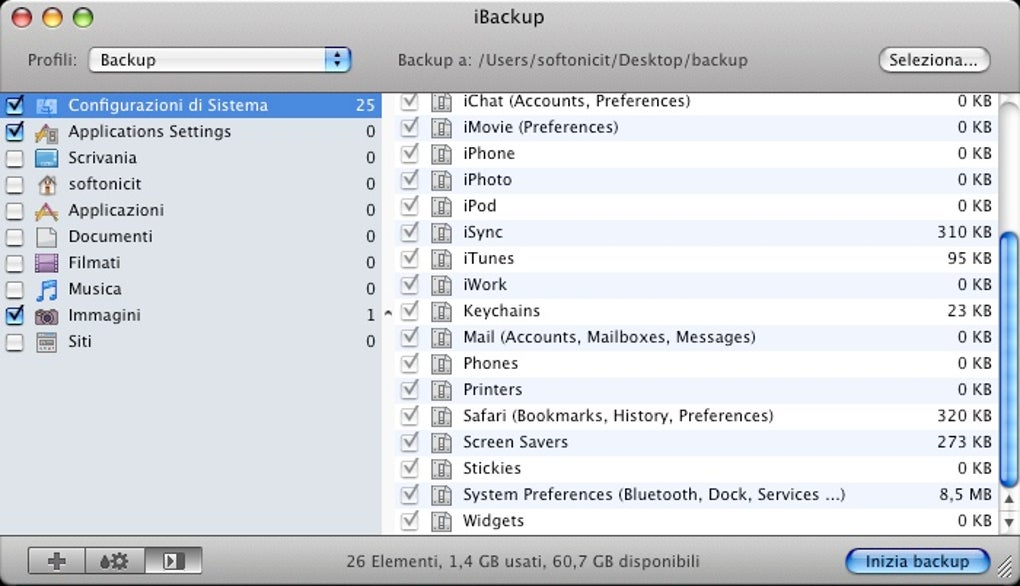This screenshot has height=586, width=1020.
Task: Click the scrollbar up arrow
Action: point(1009,500)
